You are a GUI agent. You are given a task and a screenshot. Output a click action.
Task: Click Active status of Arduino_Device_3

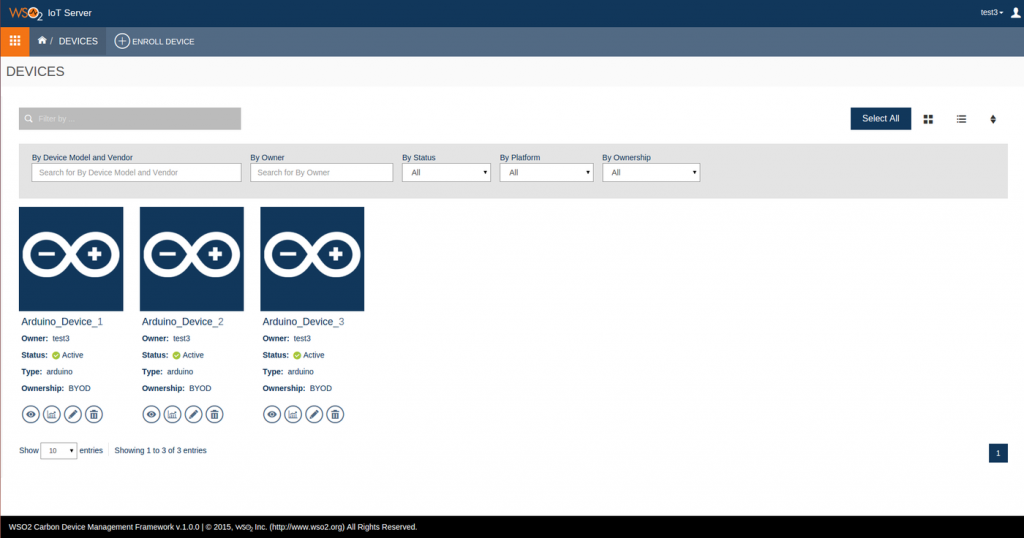(309, 355)
